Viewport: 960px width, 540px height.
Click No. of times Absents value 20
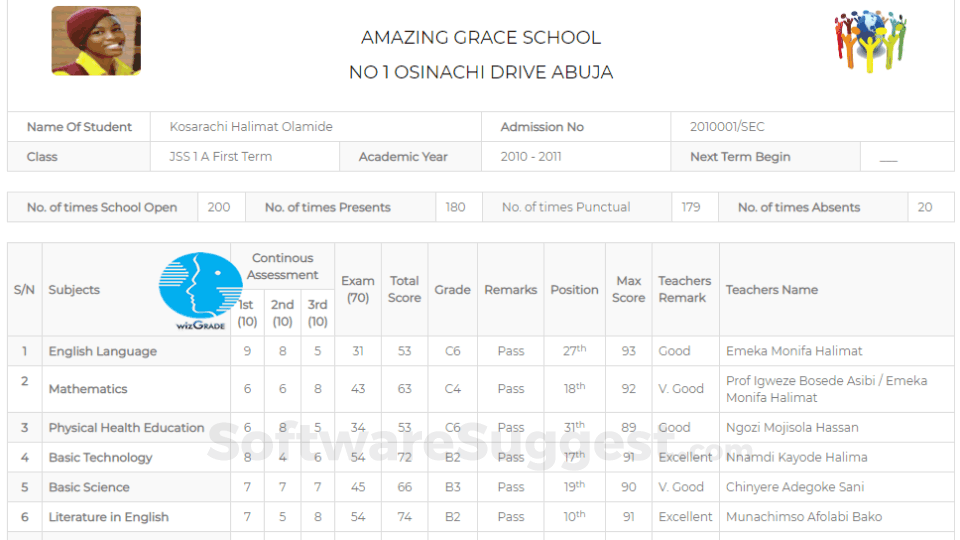925,207
